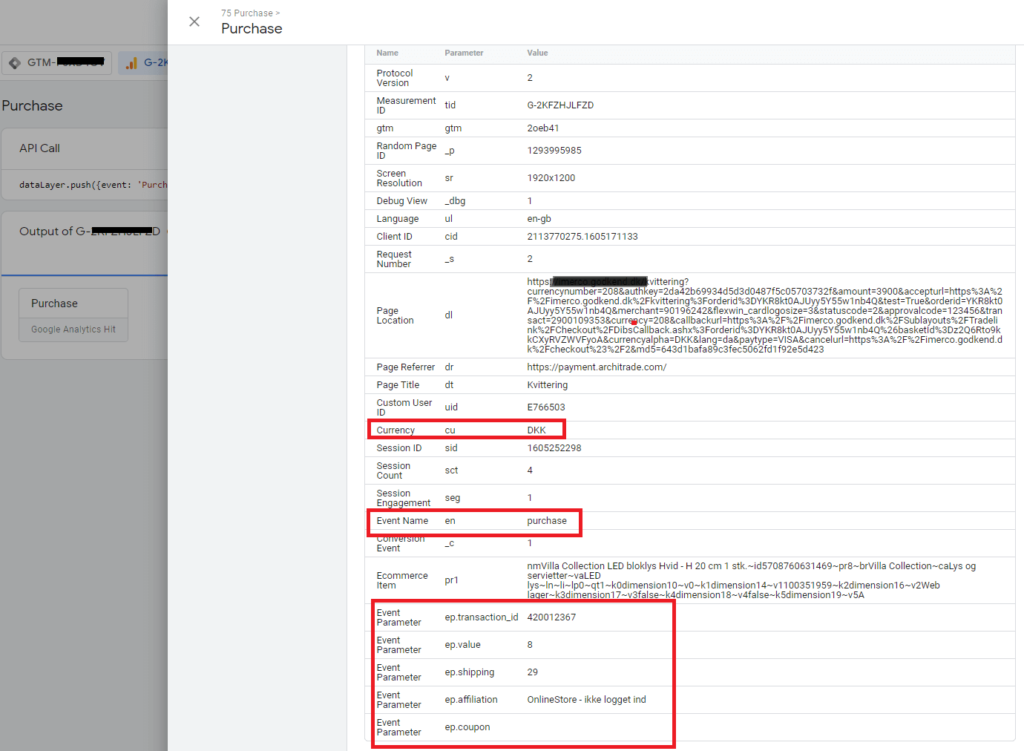This screenshot has height=751, width=1024.
Task: Click the Session Engagement seg parameter
Action: [453, 498]
